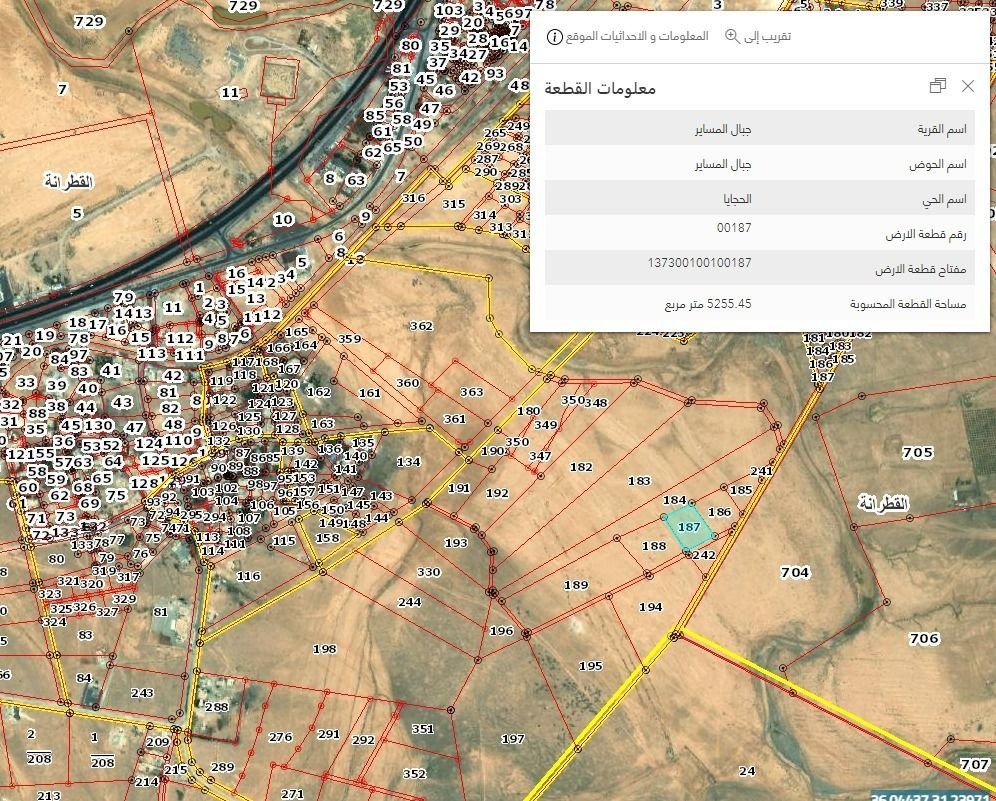
Task: Click on parcel 706 on the map
Action: pyautogui.click(x=923, y=638)
